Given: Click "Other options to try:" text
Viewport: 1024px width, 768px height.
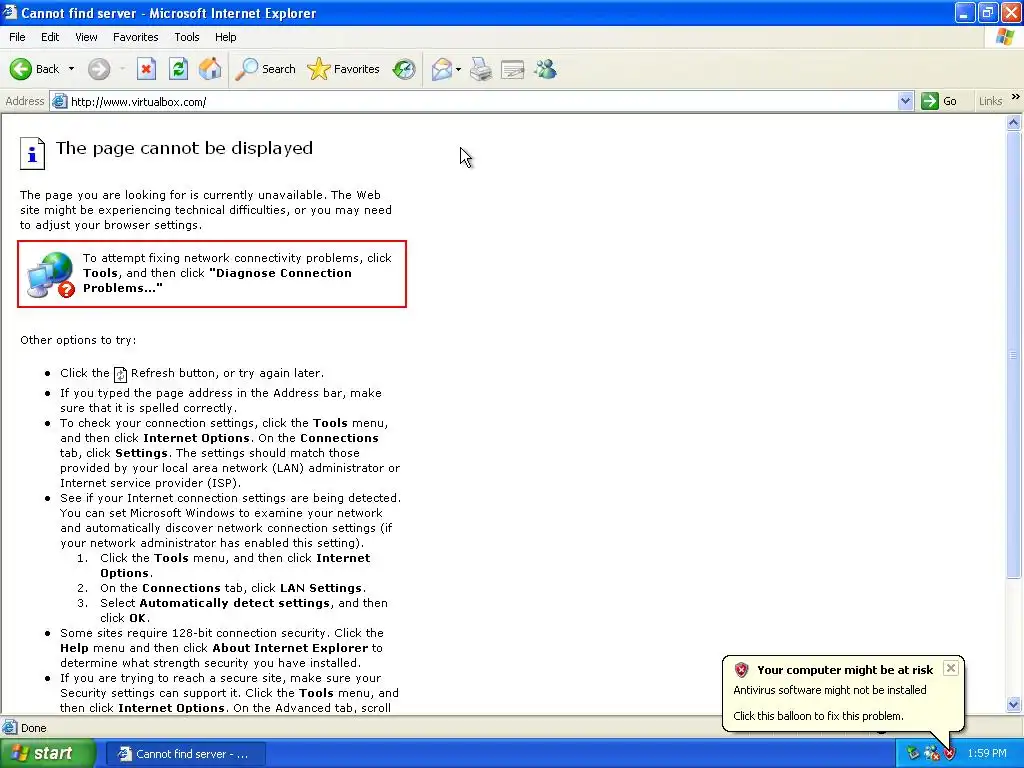Looking at the screenshot, I should (x=78, y=340).
